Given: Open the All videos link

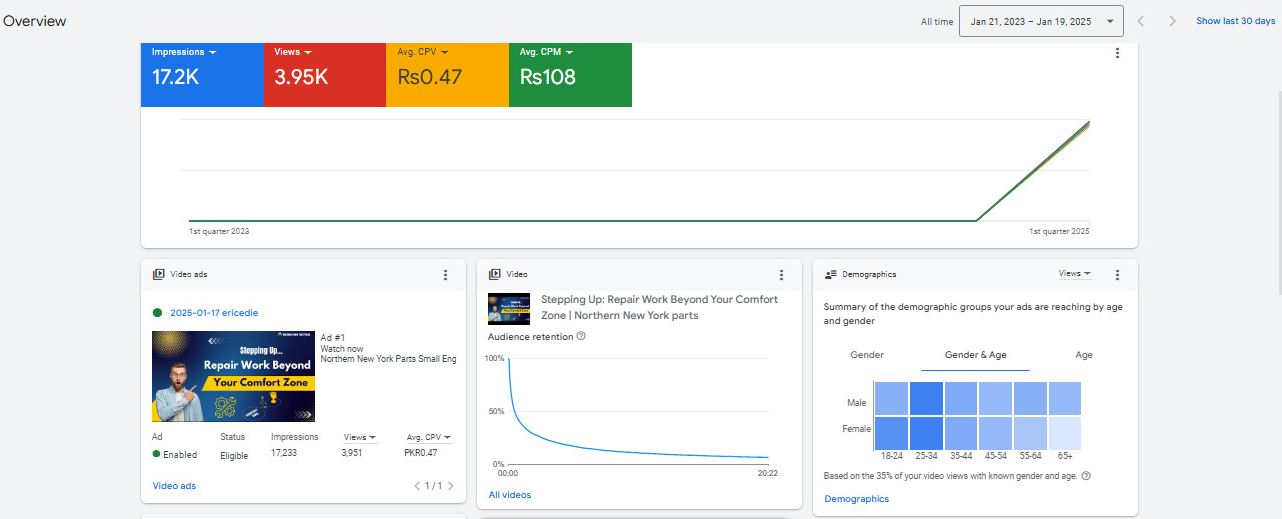Looking at the screenshot, I should [510, 495].
